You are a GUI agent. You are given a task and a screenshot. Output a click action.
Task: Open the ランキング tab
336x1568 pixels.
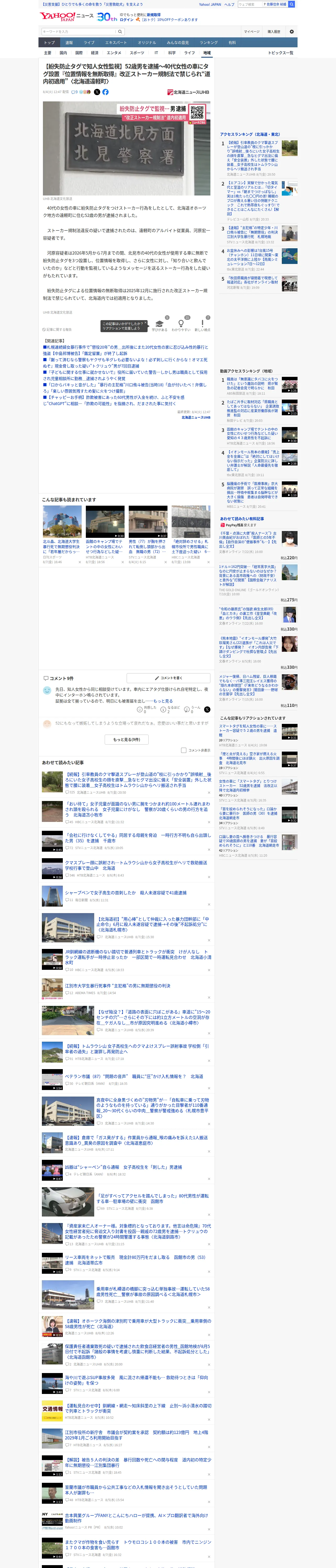point(209,43)
